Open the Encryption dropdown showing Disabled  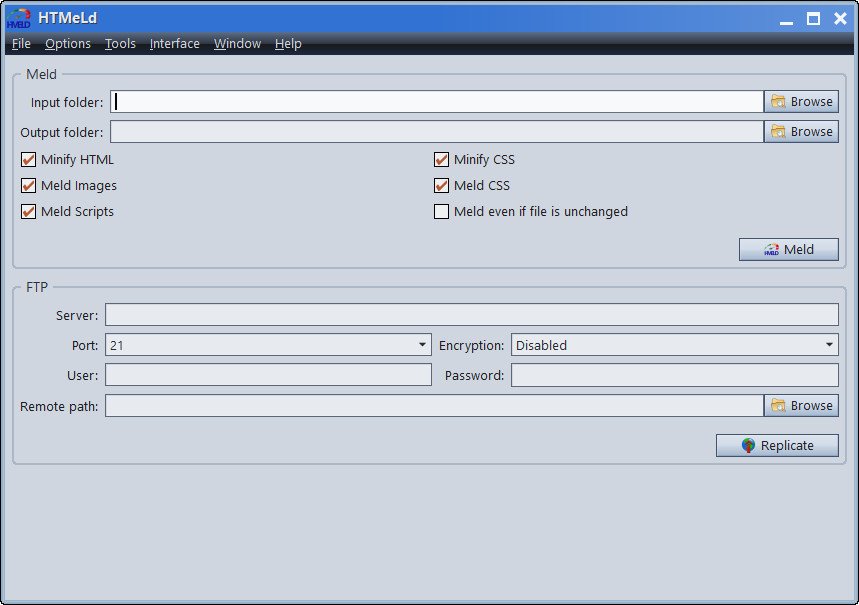[674, 345]
